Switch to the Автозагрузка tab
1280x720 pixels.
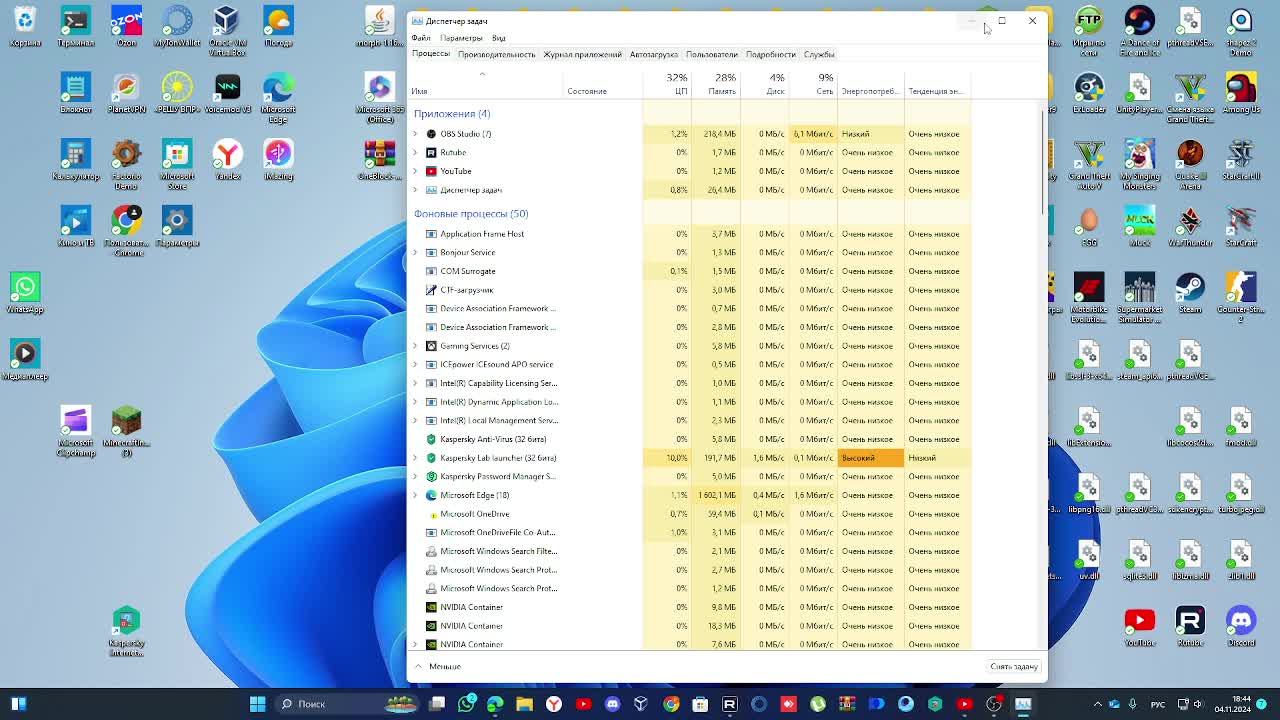(654, 54)
